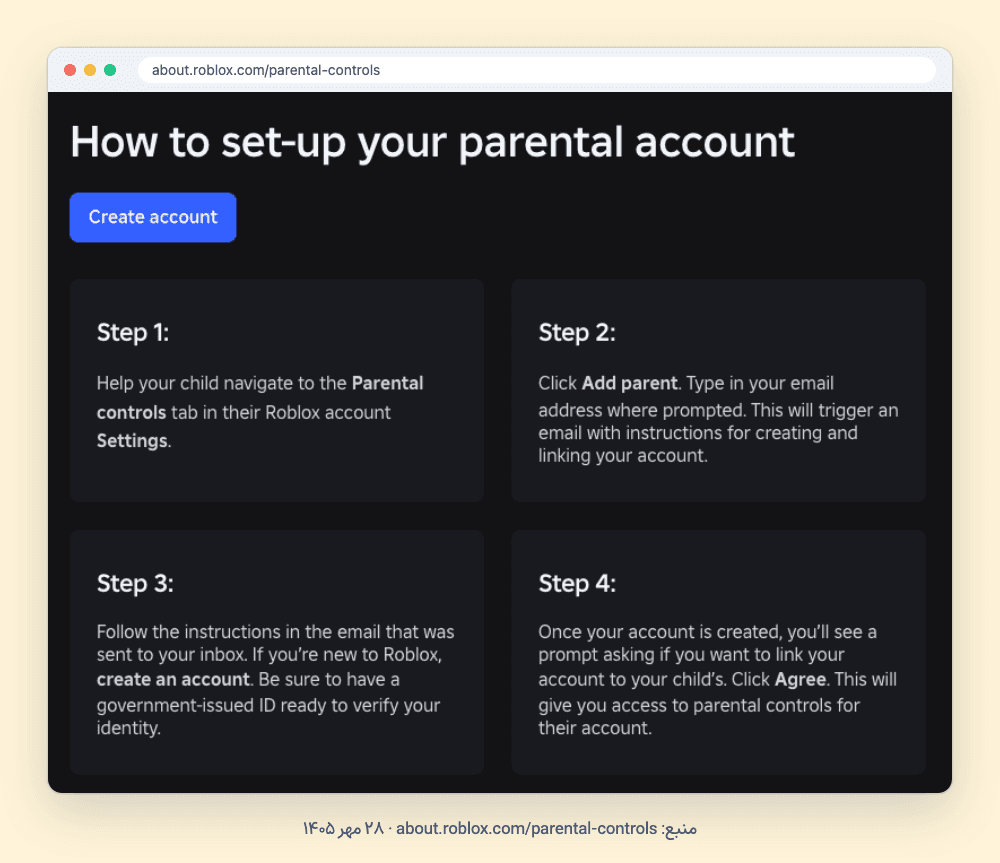Click the Step 4 card paragraph
This screenshot has height=863, width=1000.
pos(717,679)
